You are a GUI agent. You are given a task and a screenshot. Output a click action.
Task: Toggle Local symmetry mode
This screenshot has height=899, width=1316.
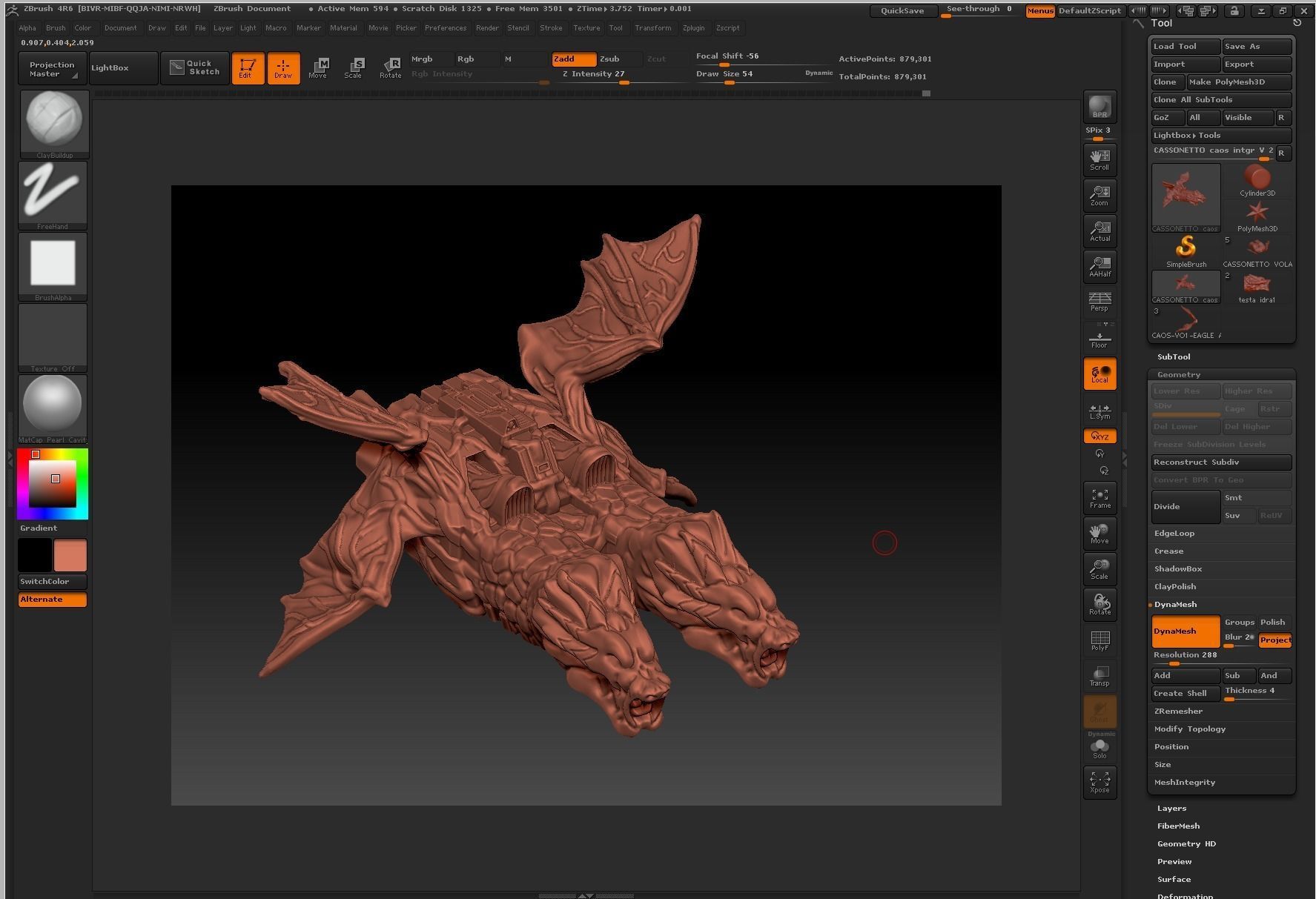pos(1100,374)
